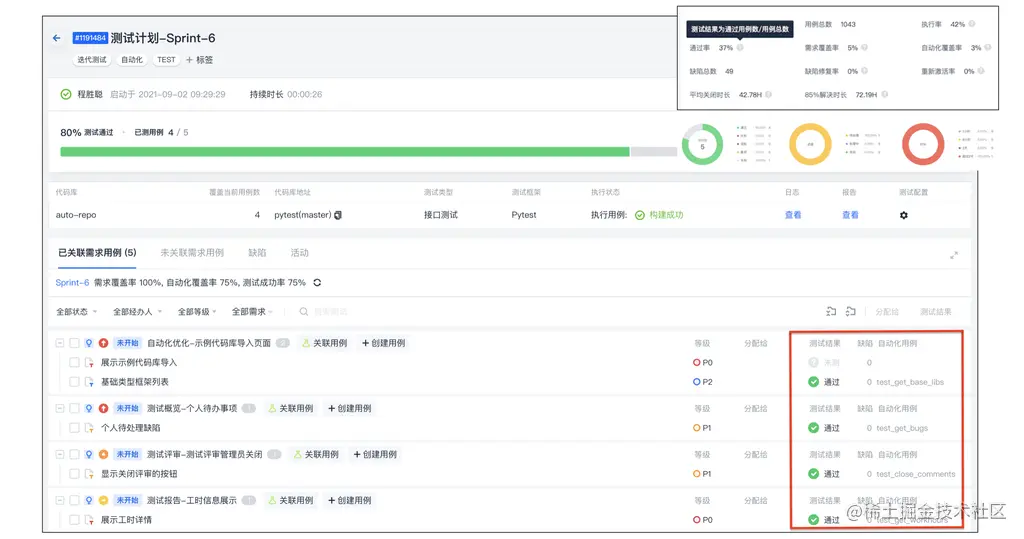Click the first folder-move icon left of 分配给
Viewport: 1024px width, 539px height.
pos(831,312)
